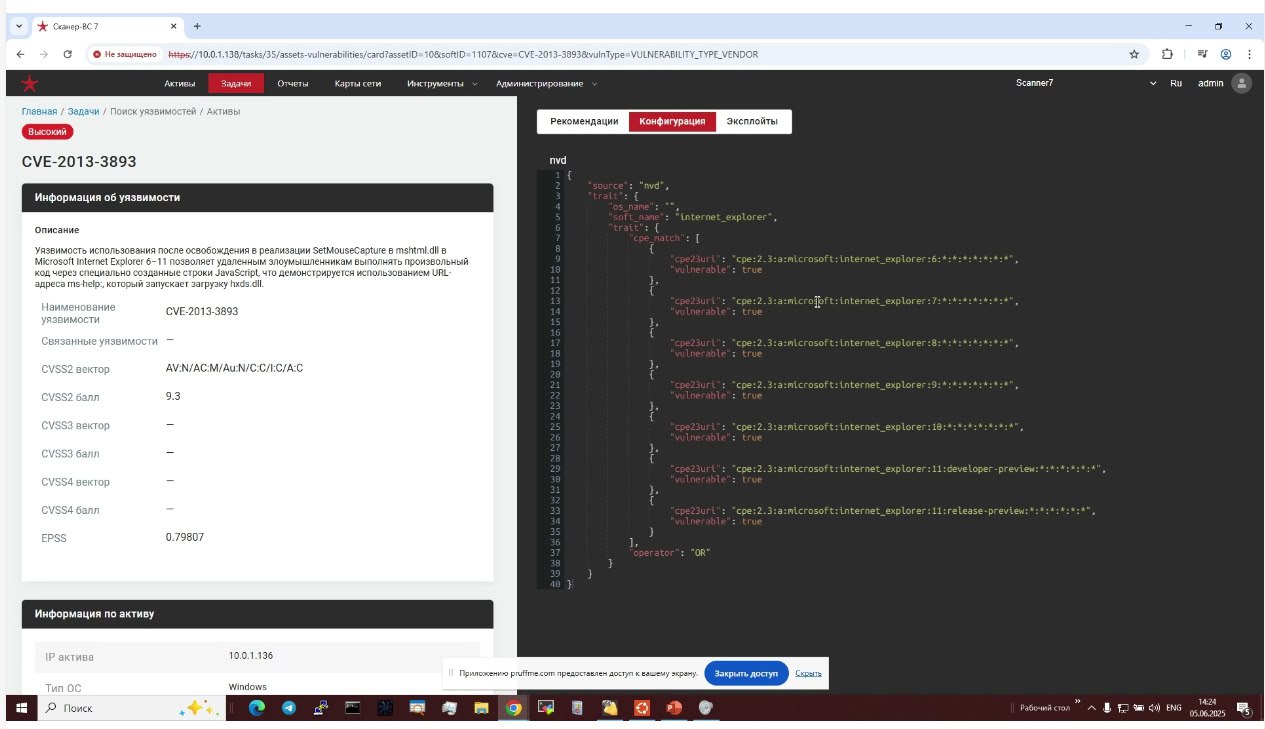Click the Поиск уязвимостей breadcrumb
This screenshot has height=729, width=1265.
click(153, 111)
